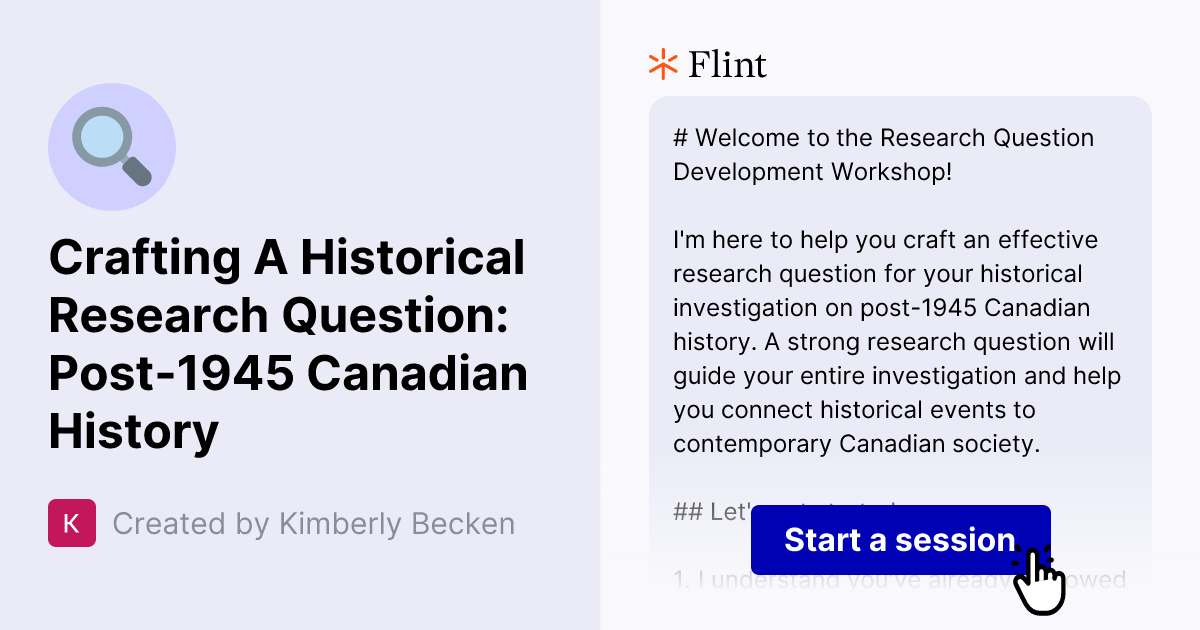Select the magnifier lens inside the research icon

[x=103, y=137]
